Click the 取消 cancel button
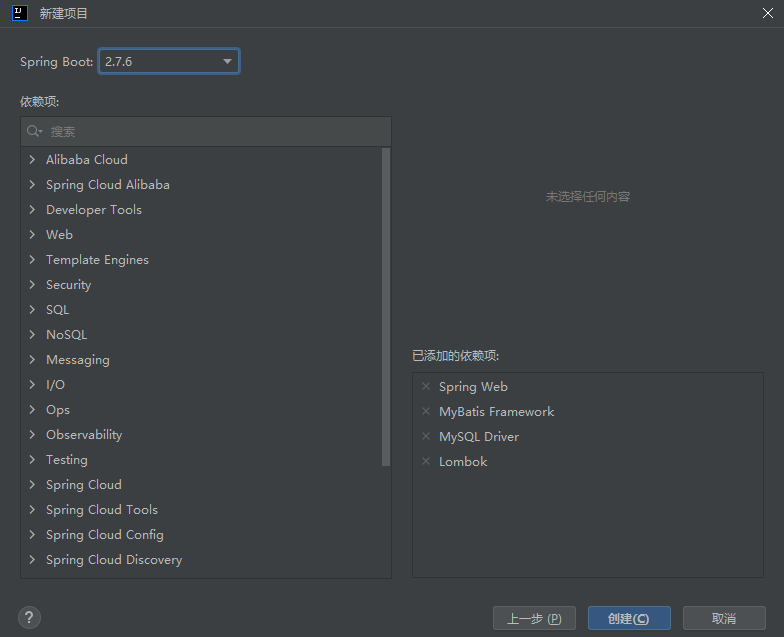Screen dimensions: 784x637 pos(724,618)
